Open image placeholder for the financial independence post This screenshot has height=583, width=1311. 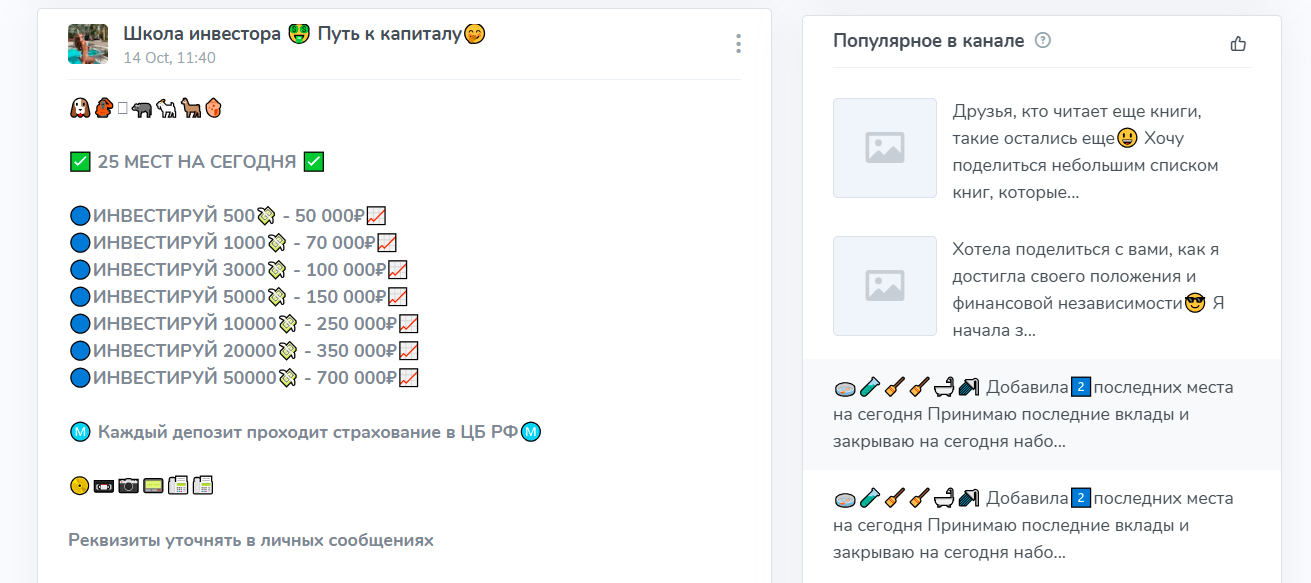tap(884, 286)
